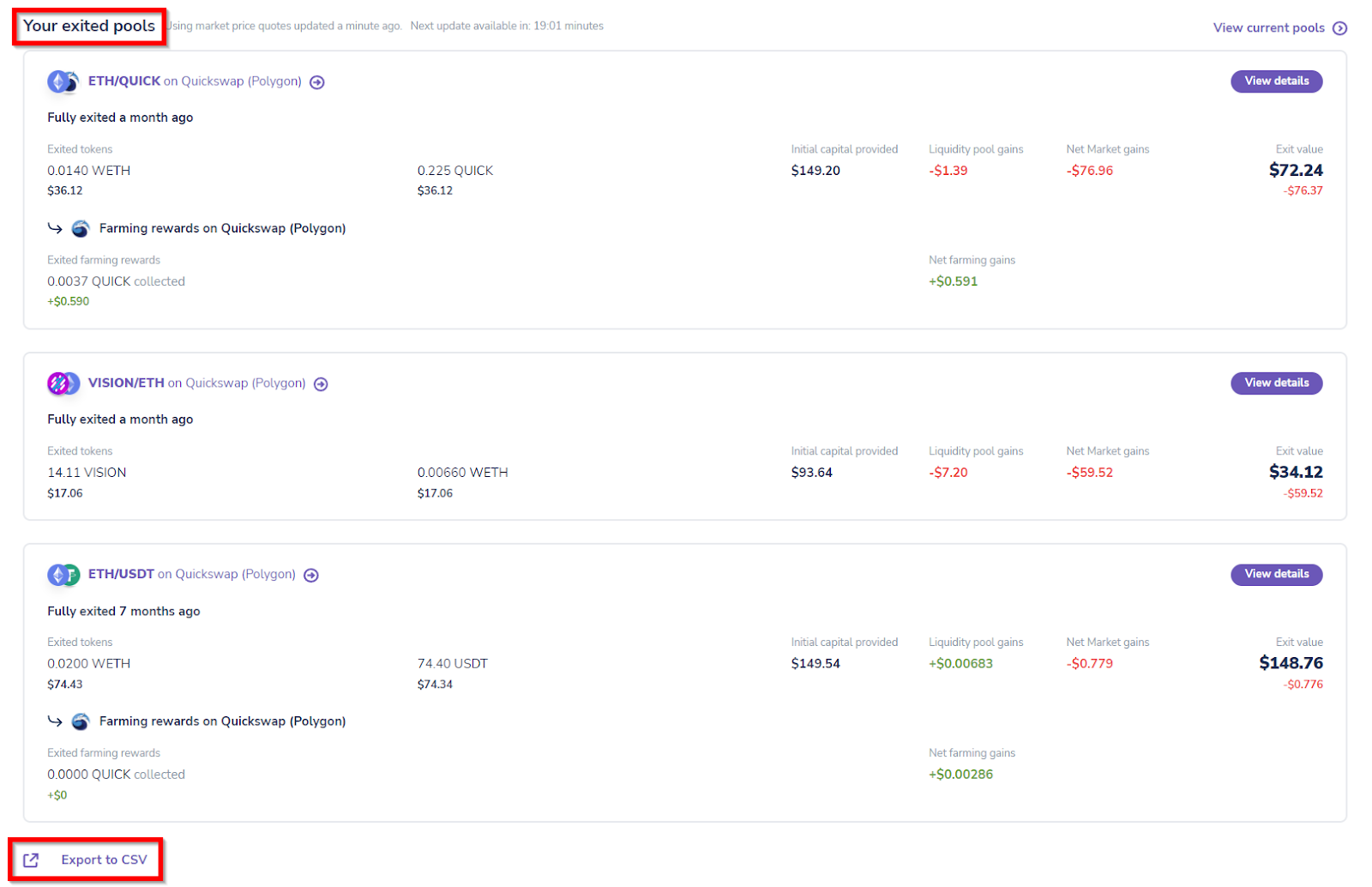1372x887 pixels.
Task: Click Quickswap farming icon under ETH/USDT pool
Action: [x=81, y=722]
